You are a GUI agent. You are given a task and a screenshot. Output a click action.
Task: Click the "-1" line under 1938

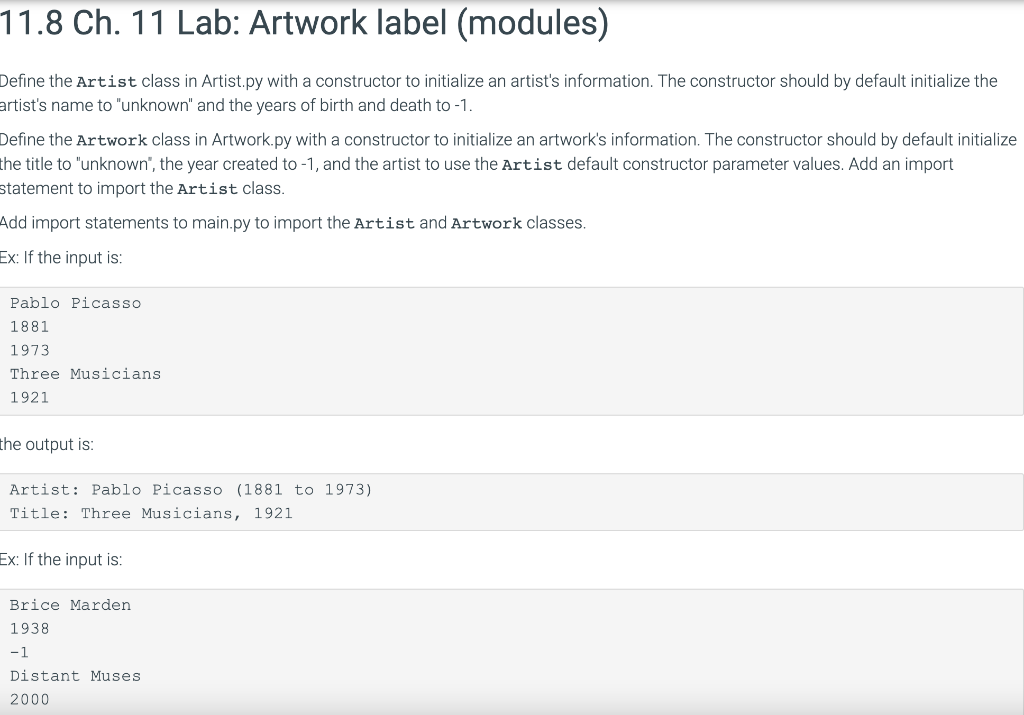(19, 652)
